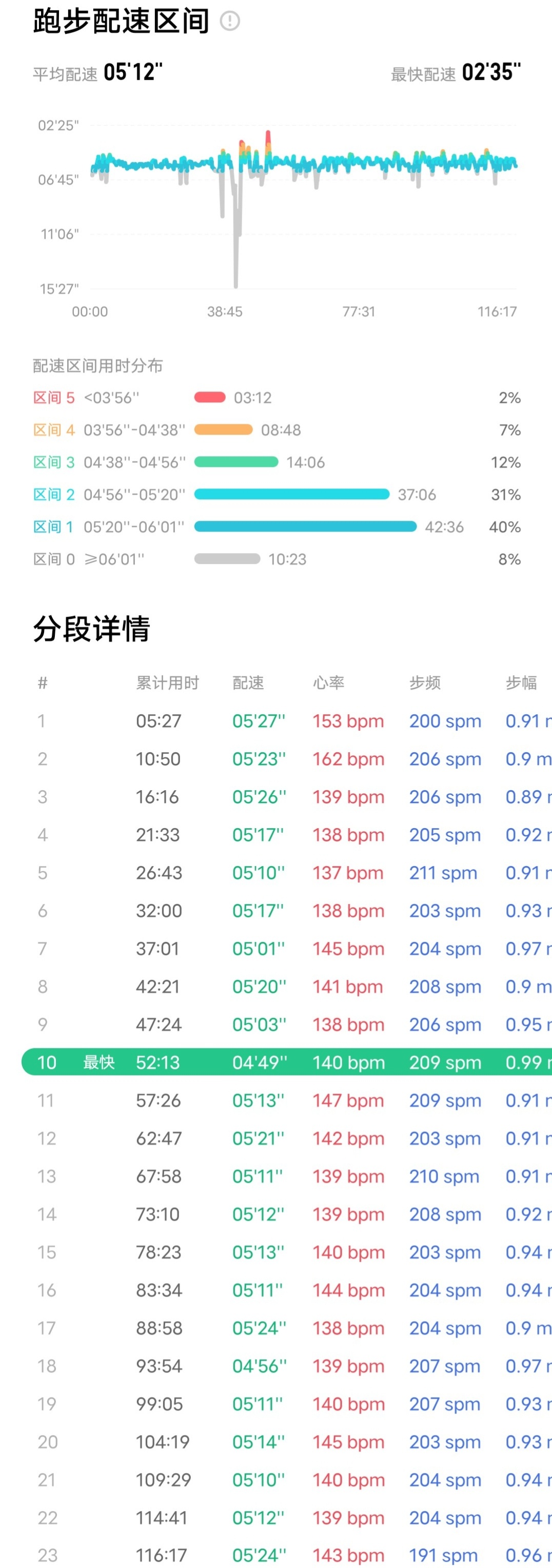Tap 104:19 cumulative time in split 20
Screen dimensions: 552x1568
coord(163,1442)
